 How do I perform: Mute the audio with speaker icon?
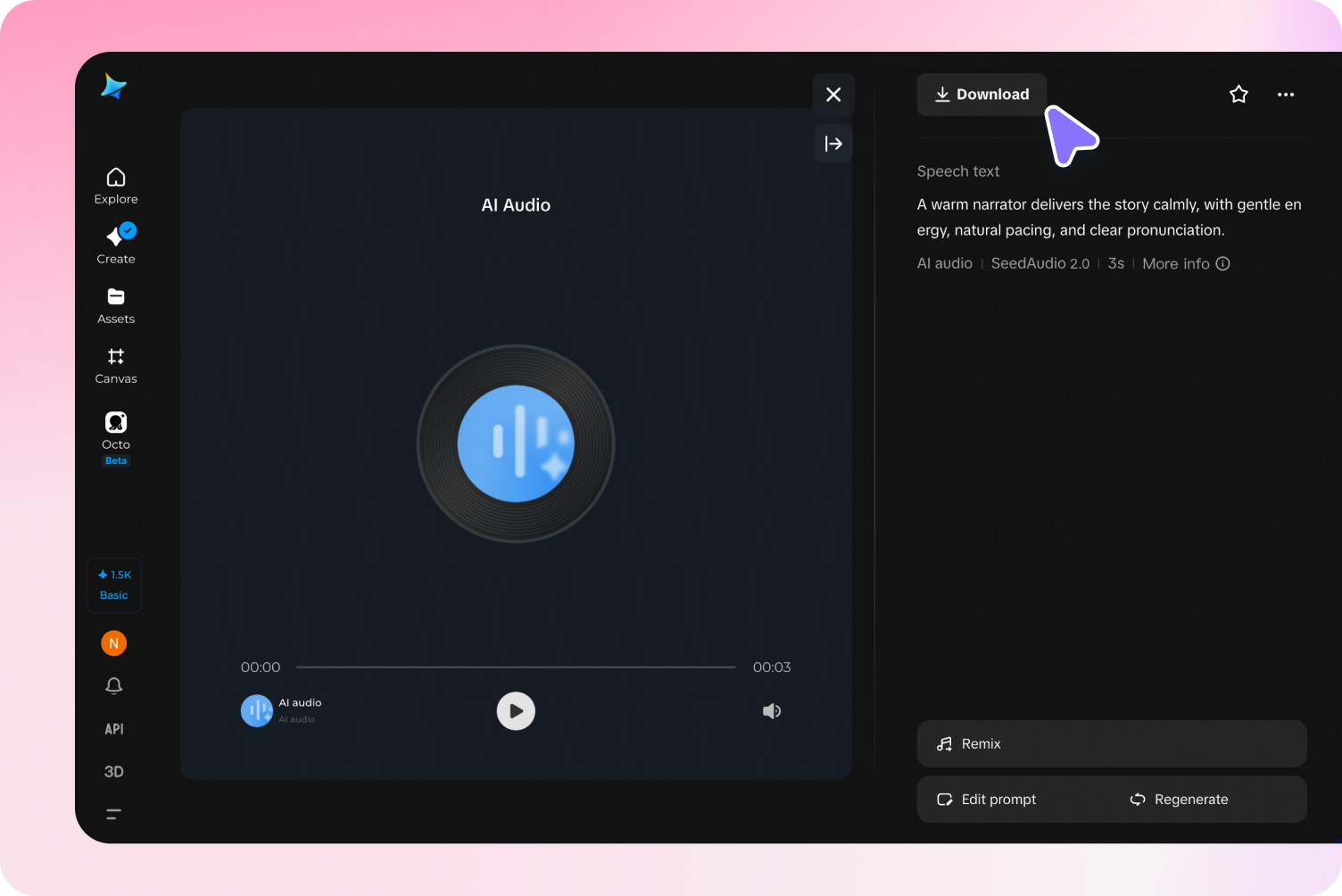772,711
